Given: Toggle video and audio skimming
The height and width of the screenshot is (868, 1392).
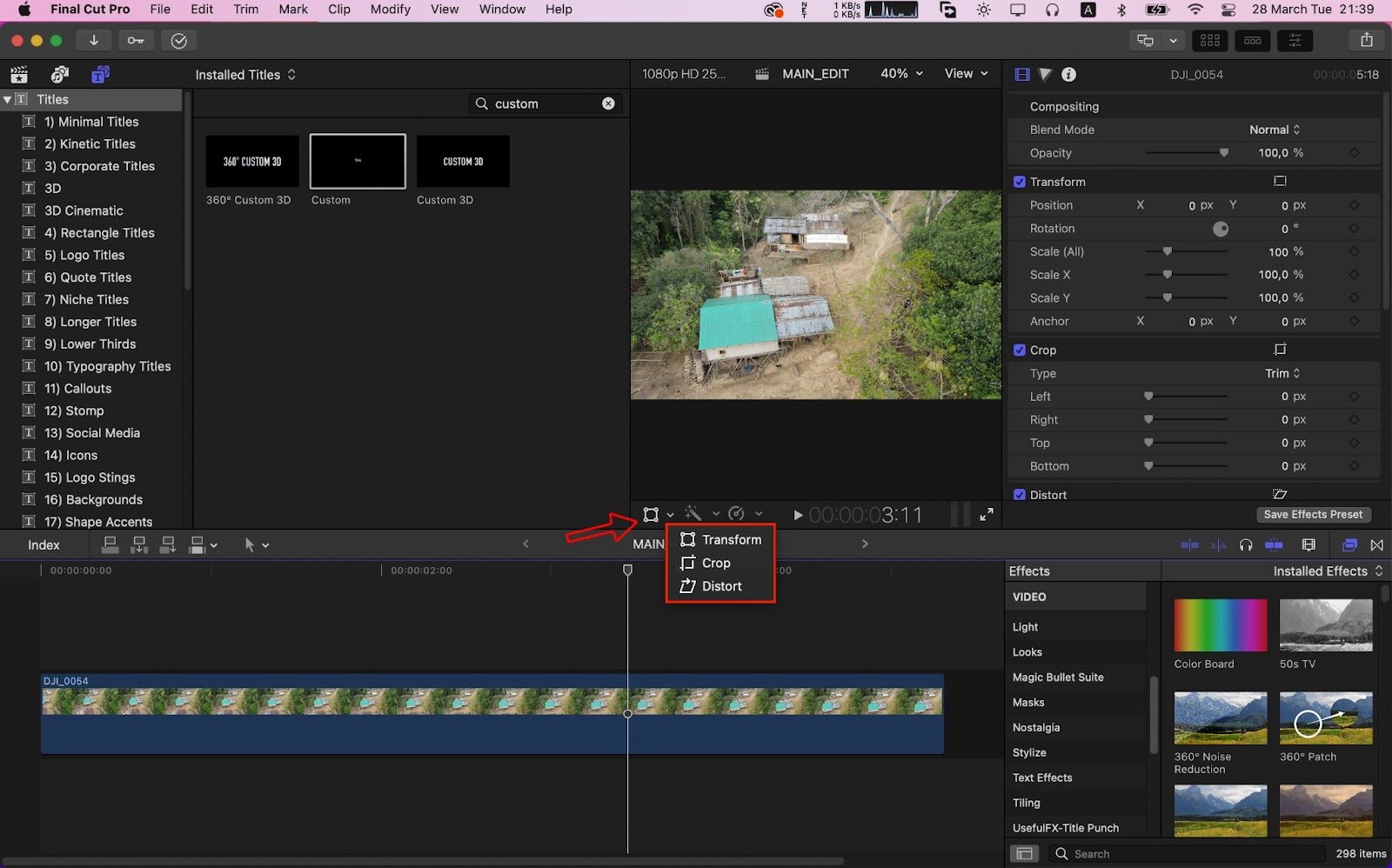Looking at the screenshot, I should [1189, 545].
